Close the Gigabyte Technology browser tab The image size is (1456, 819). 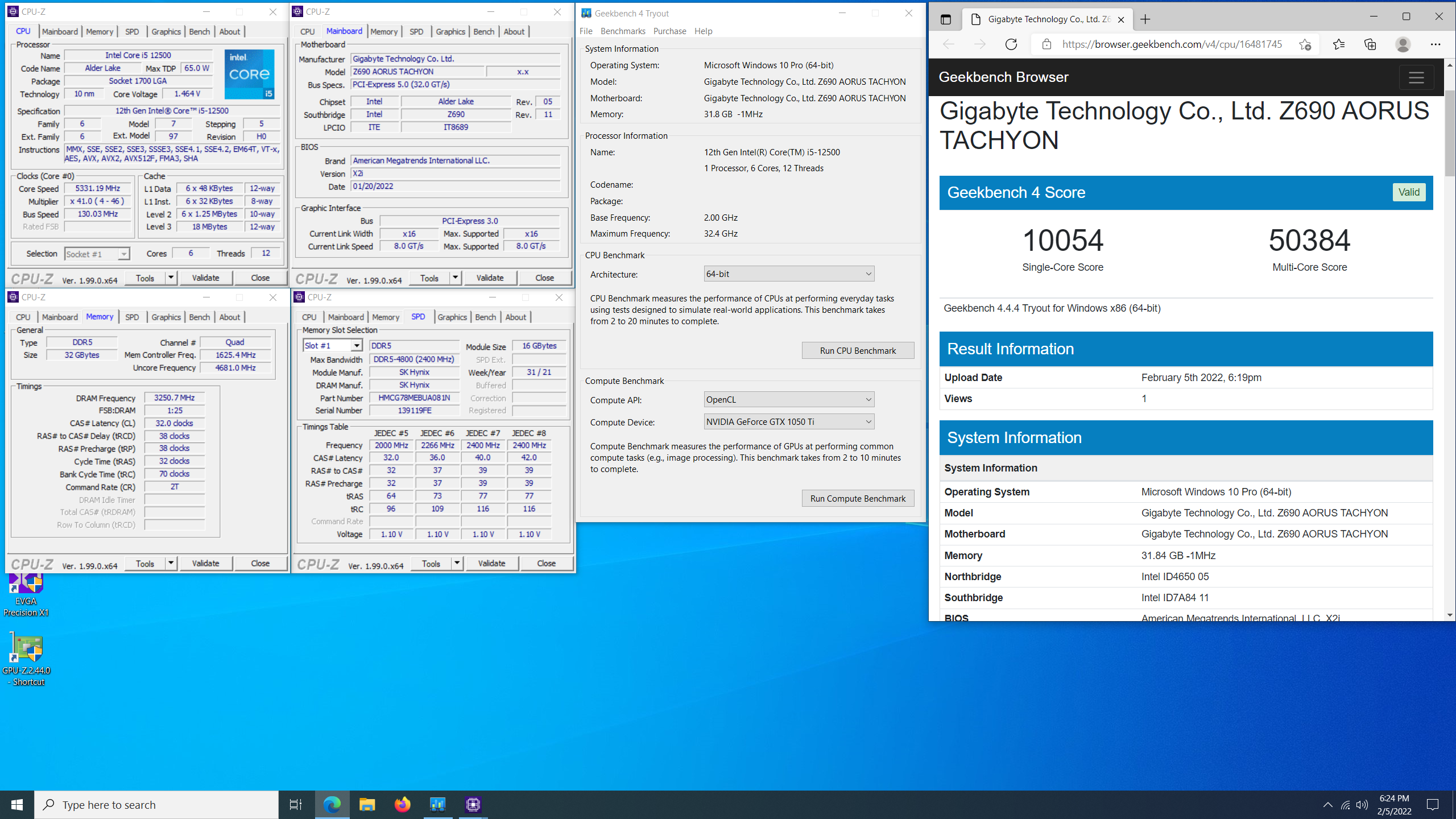pyautogui.click(x=1121, y=19)
